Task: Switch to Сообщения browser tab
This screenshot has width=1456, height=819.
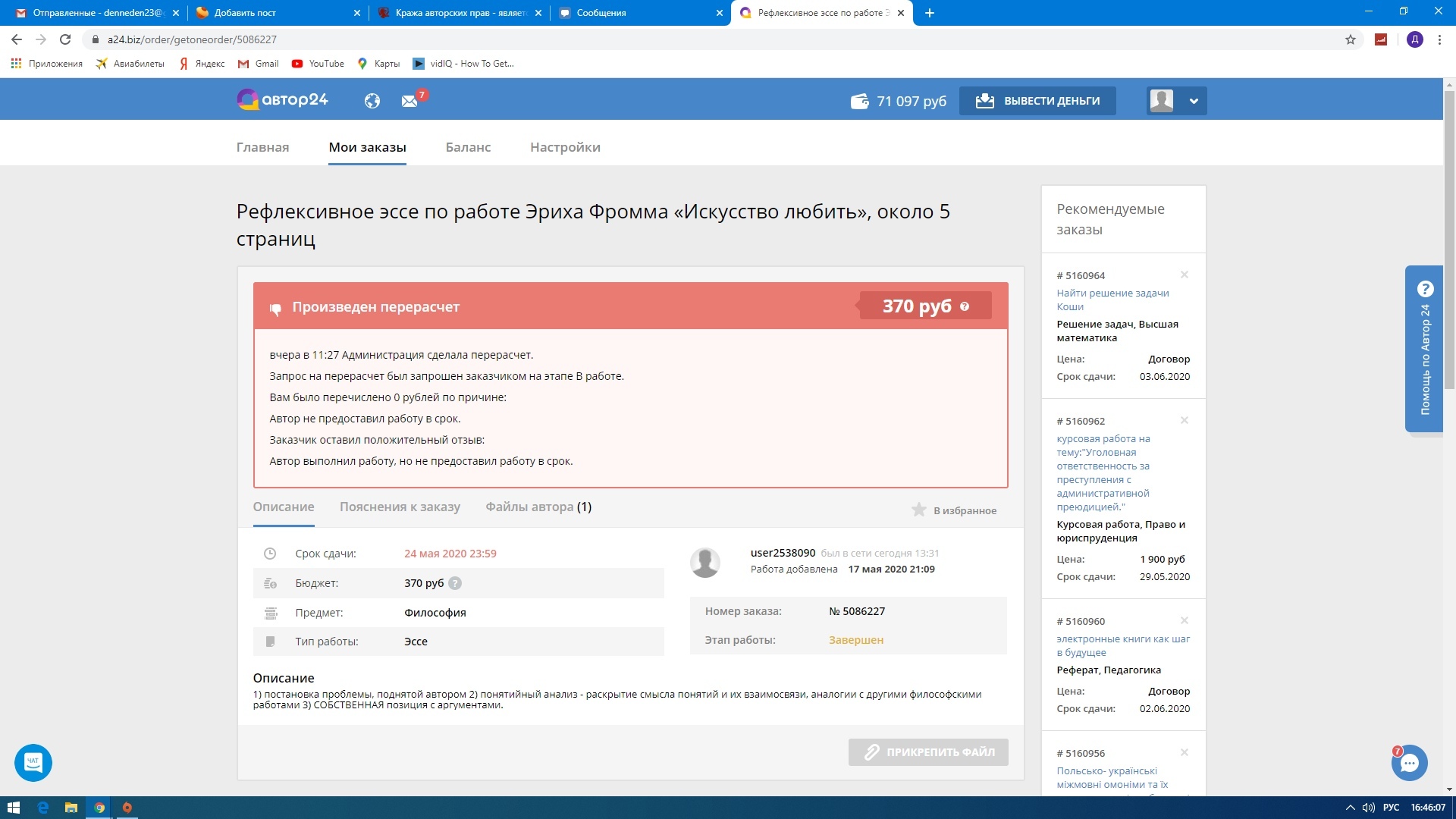Action: pyautogui.click(x=639, y=13)
